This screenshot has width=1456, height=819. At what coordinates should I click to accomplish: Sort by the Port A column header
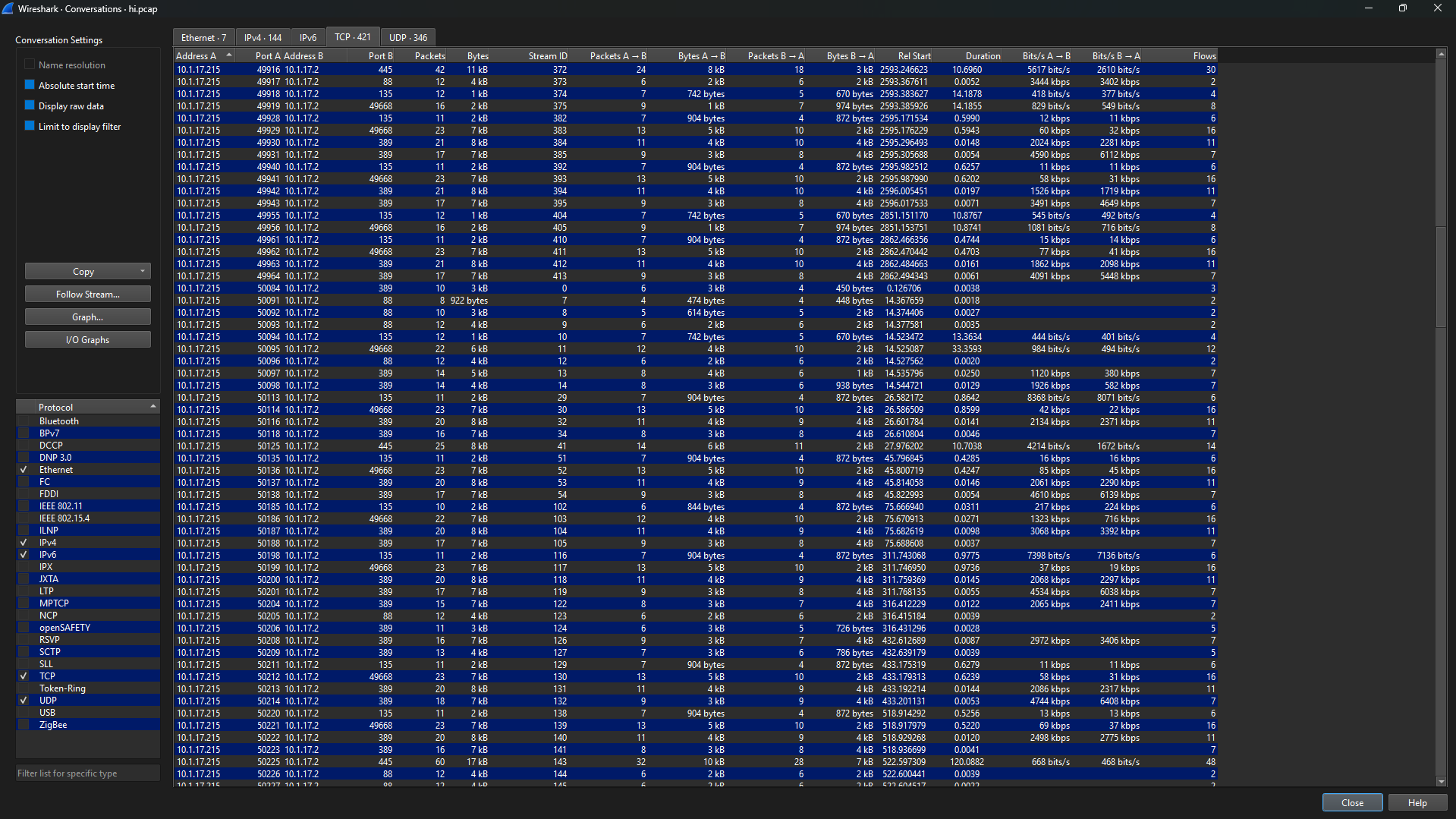(x=259, y=55)
